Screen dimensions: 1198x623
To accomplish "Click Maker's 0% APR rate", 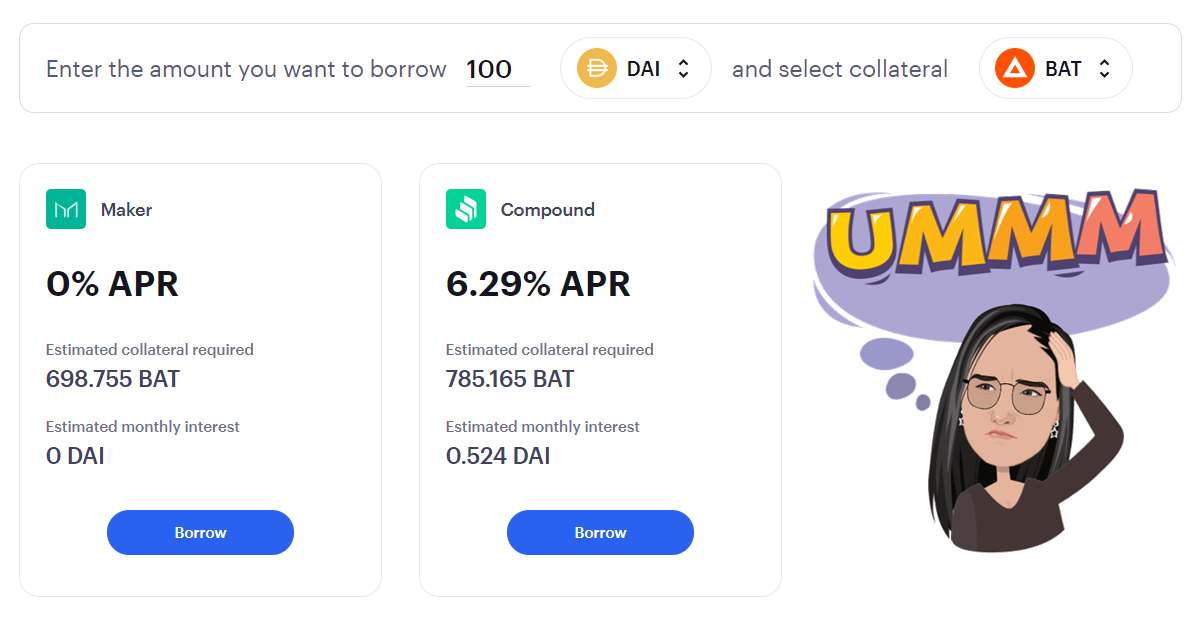I will 112,285.
